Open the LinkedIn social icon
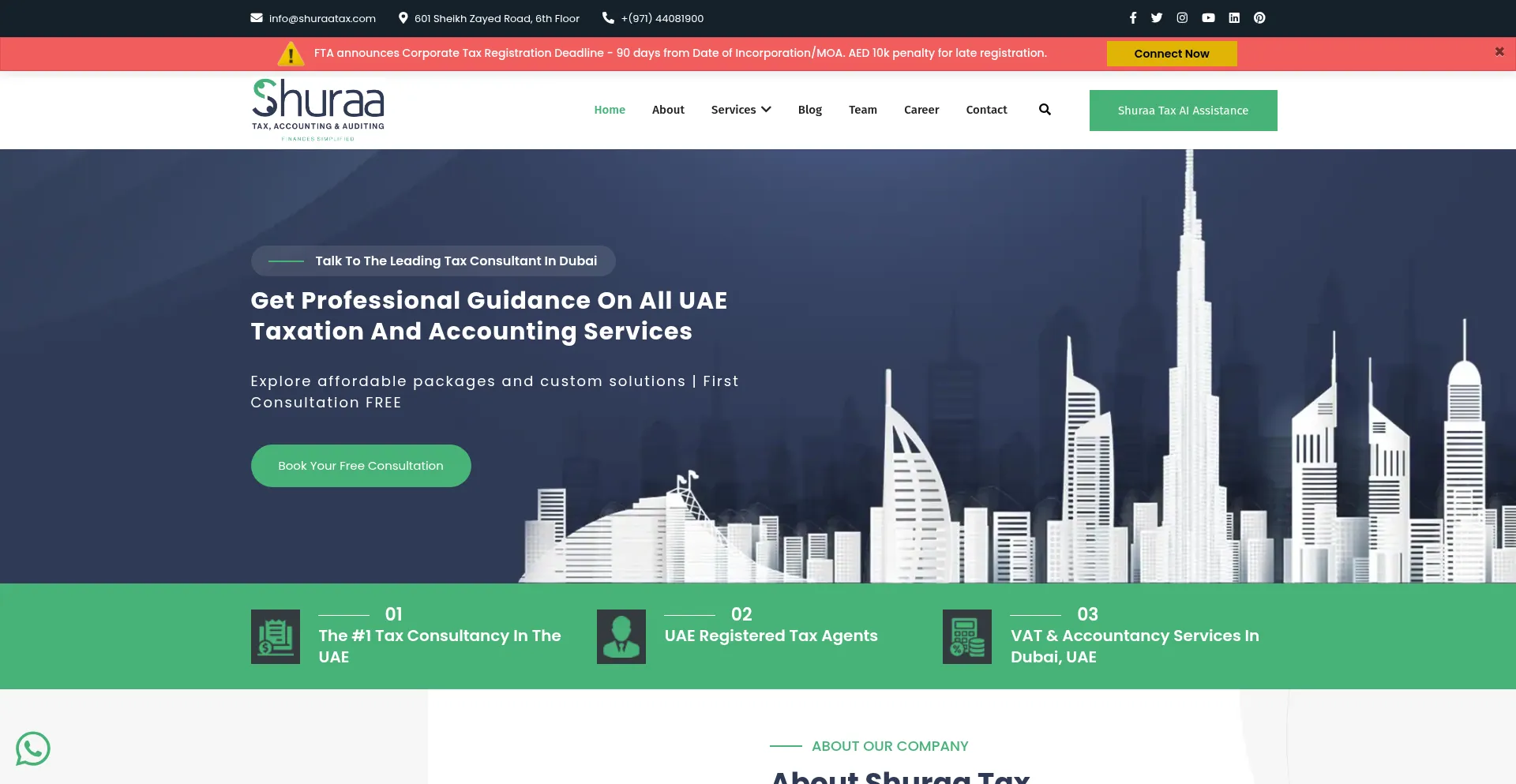Image resolution: width=1516 pixels, height=784 pixels. coord(1234,18)
